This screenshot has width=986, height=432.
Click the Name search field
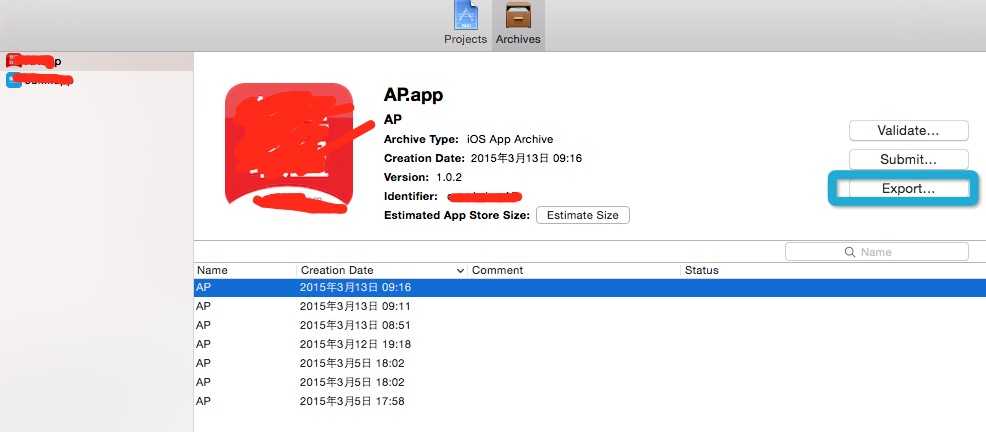click(x=877, y=252)
